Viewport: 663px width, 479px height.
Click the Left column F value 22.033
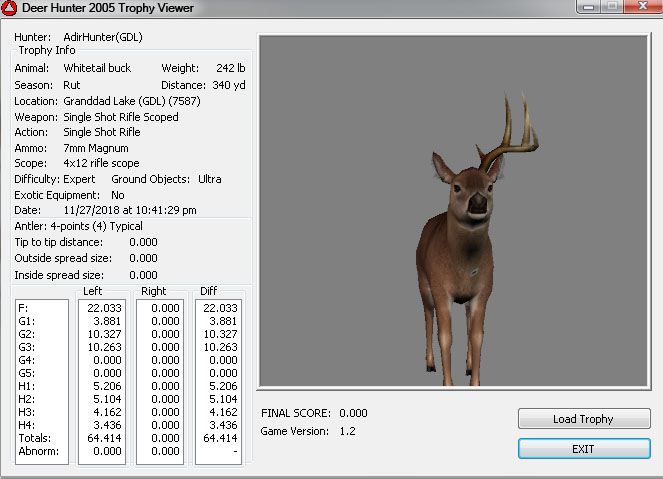pos(103,308)
